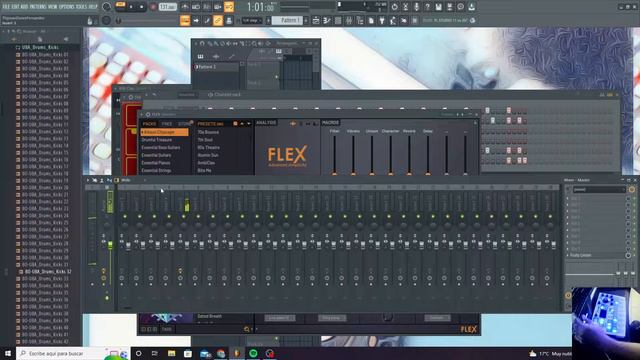This screenshot has width=640, height=360.
Task: Click the save floppy disk icon
Action: (x=438, y=7)
